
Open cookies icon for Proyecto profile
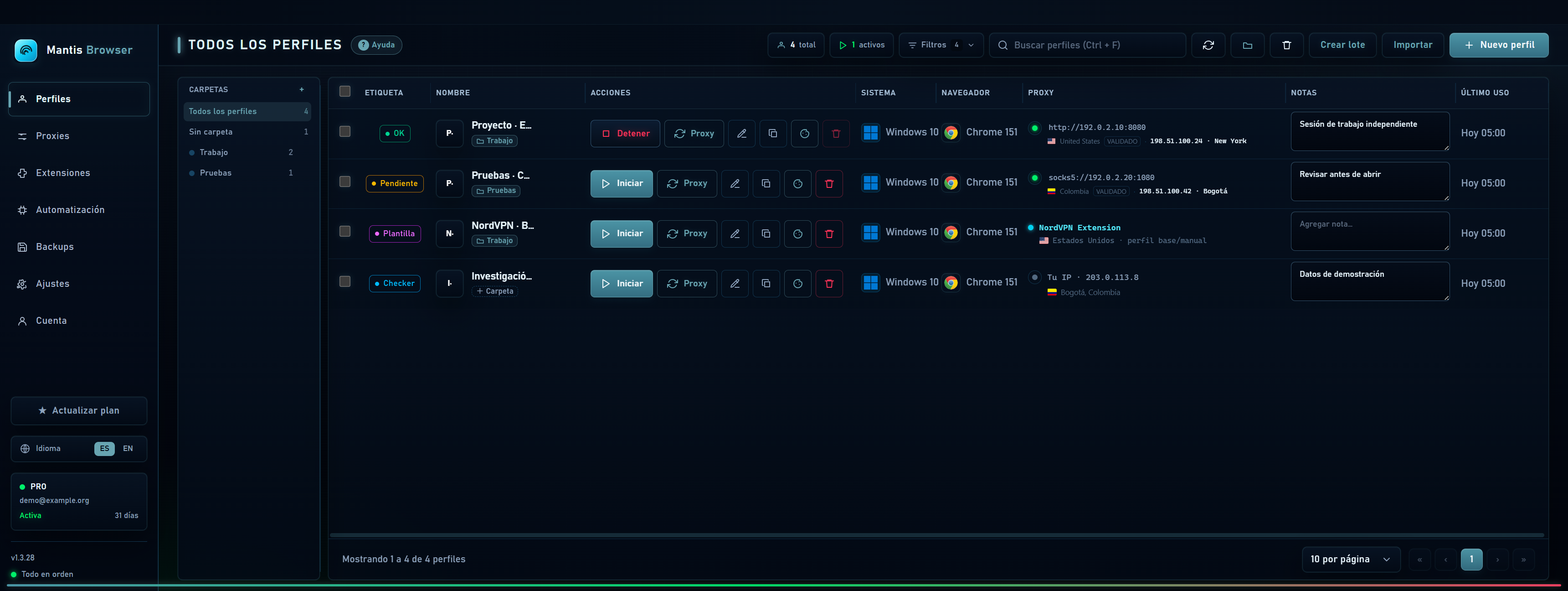tap(805, 134)
